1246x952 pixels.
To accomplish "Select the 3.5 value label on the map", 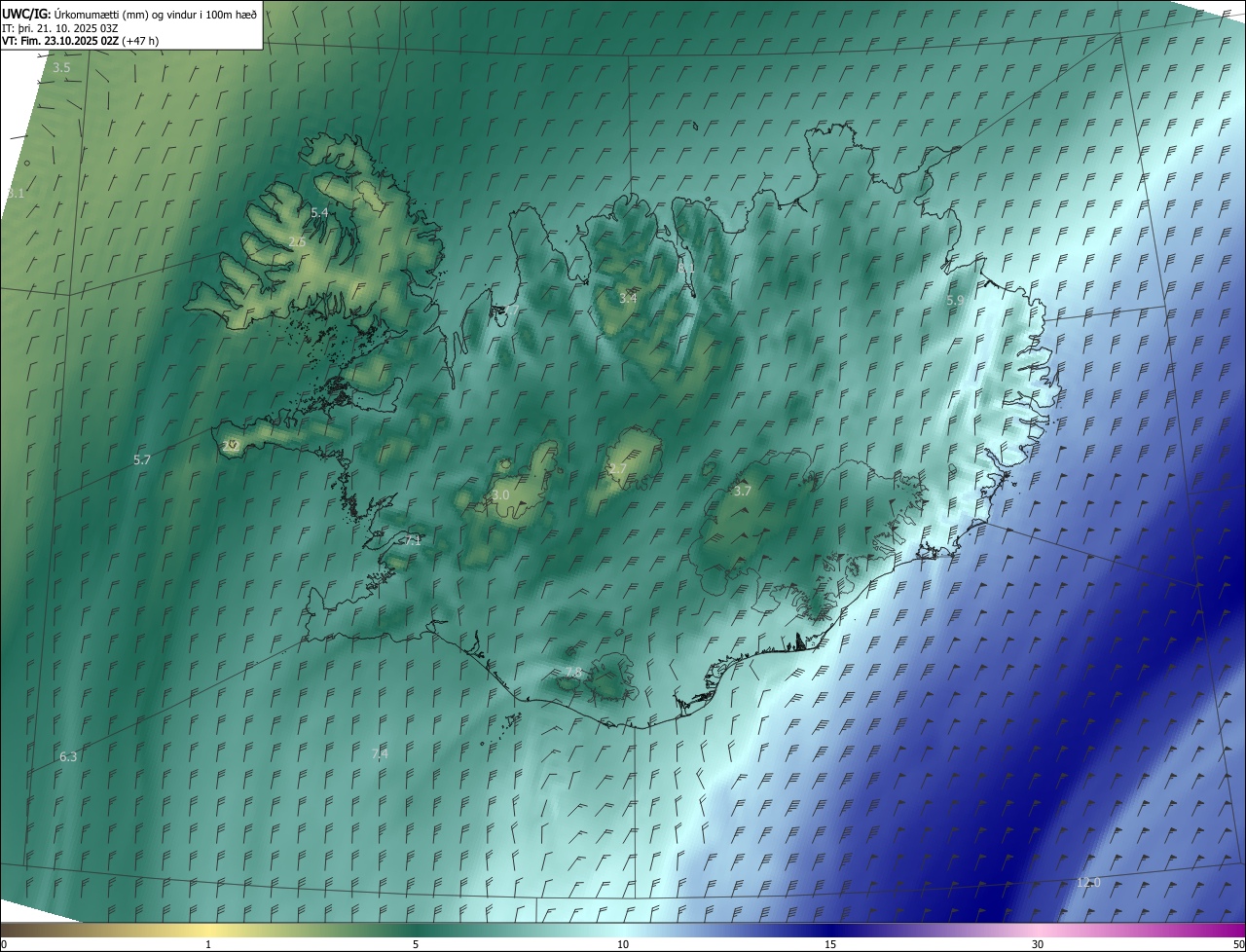I will (x=61, y=68).
